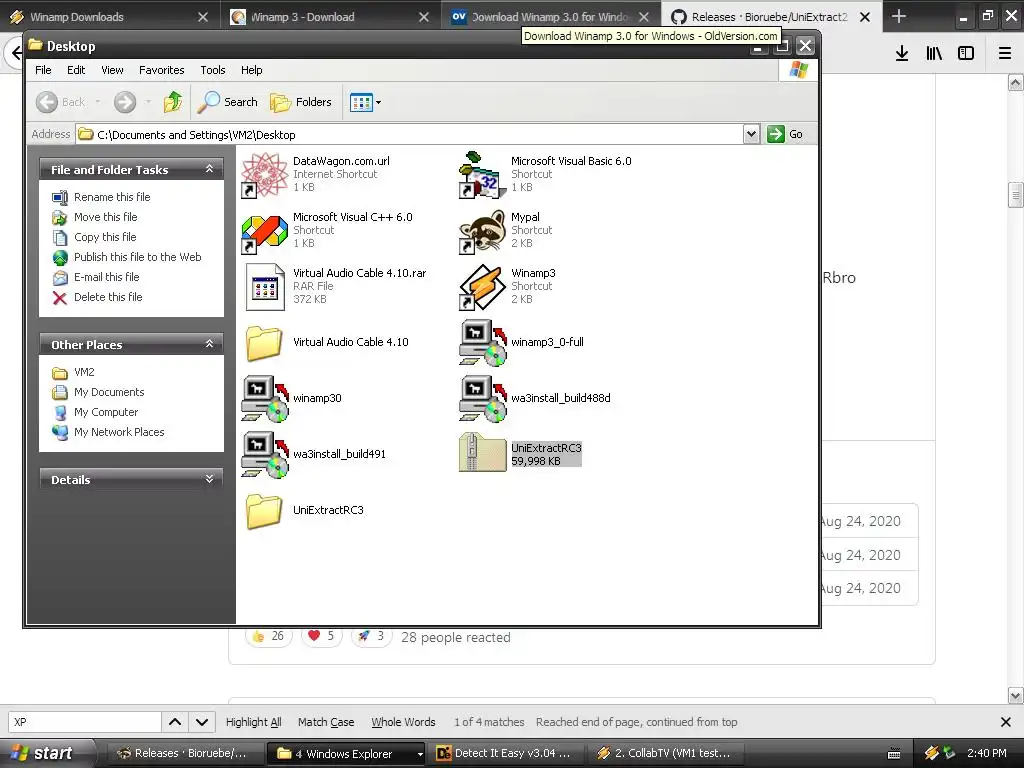Toggle the Folders pane in Explorer

pos(301,102)
